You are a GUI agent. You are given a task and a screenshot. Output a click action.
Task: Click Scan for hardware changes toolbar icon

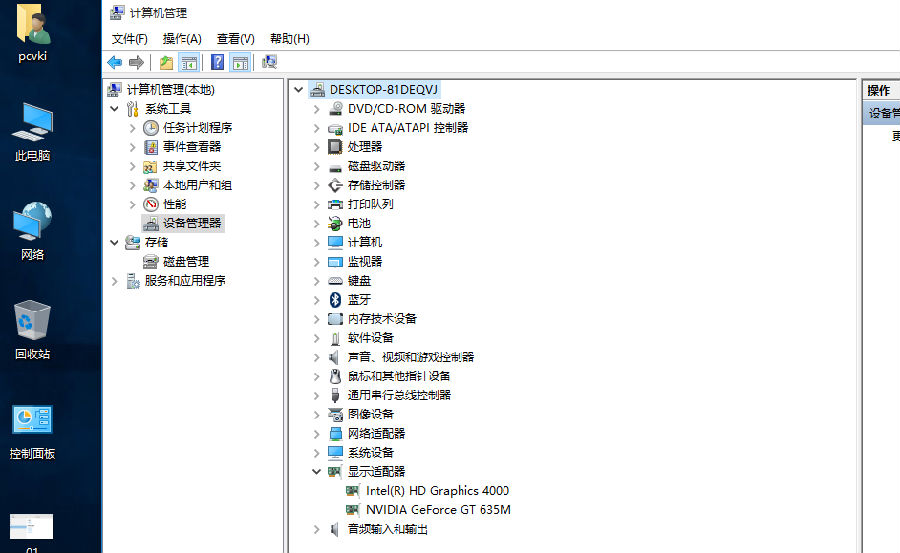[x=269, y=63]
